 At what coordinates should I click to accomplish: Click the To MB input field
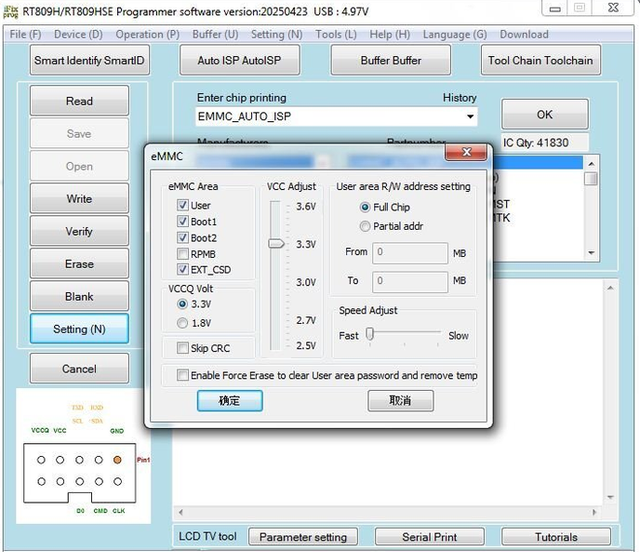[x=410, y=282]
